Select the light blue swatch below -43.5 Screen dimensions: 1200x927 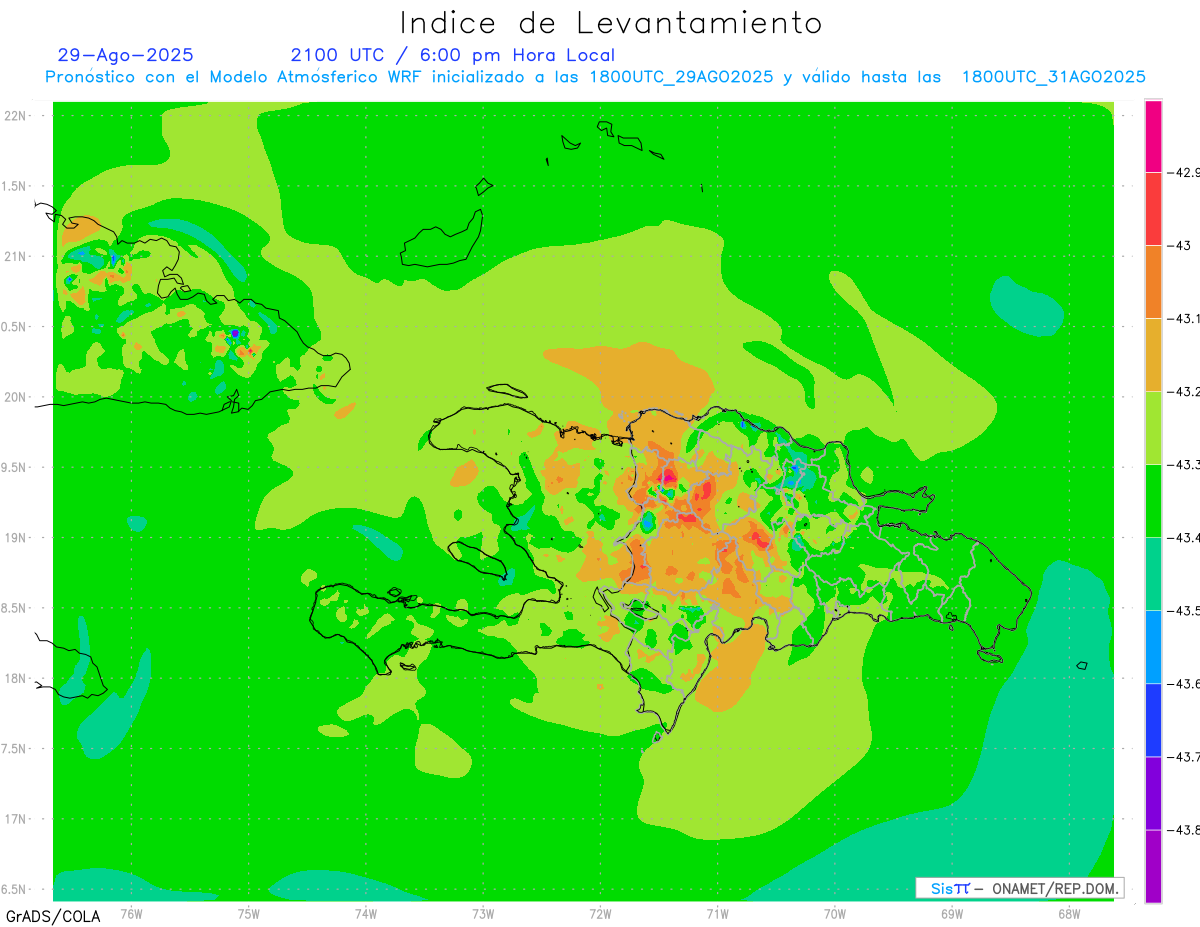[1153, 647]
